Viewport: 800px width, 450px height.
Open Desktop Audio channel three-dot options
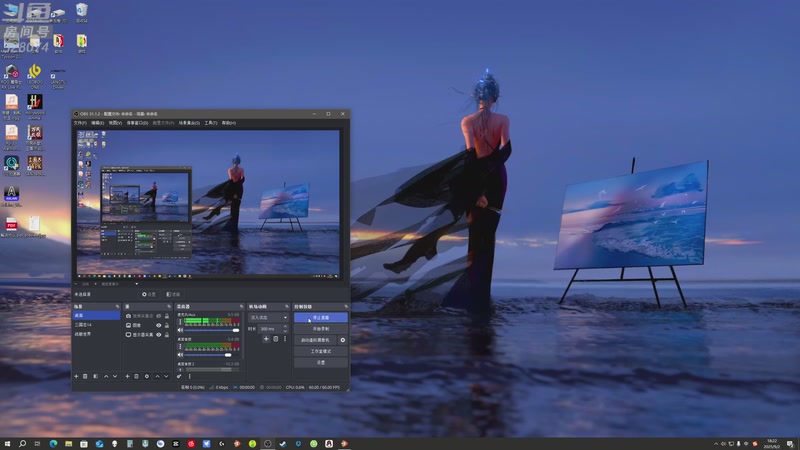pos(180,346)
